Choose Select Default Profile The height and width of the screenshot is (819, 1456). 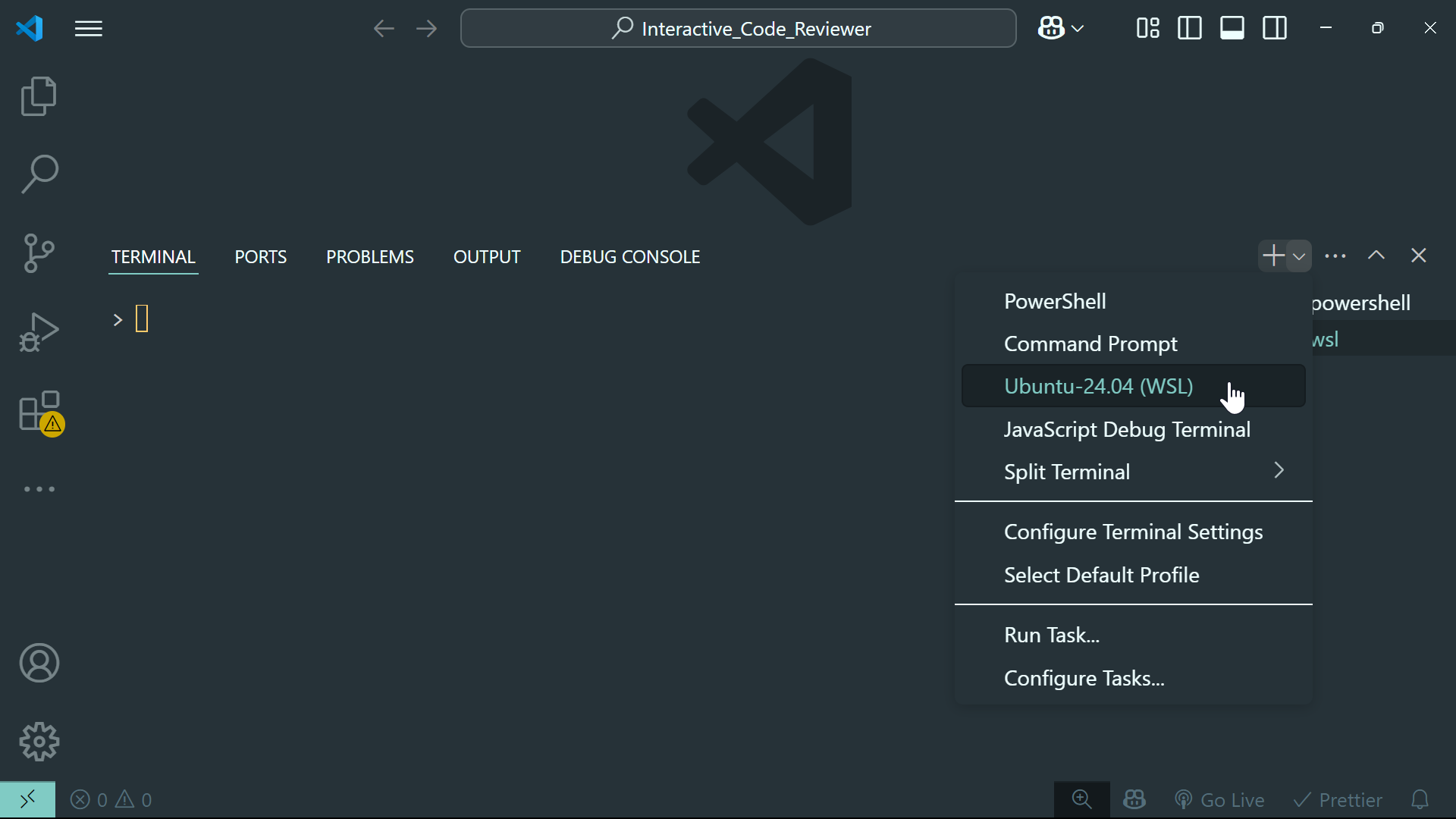(1134, 575)
